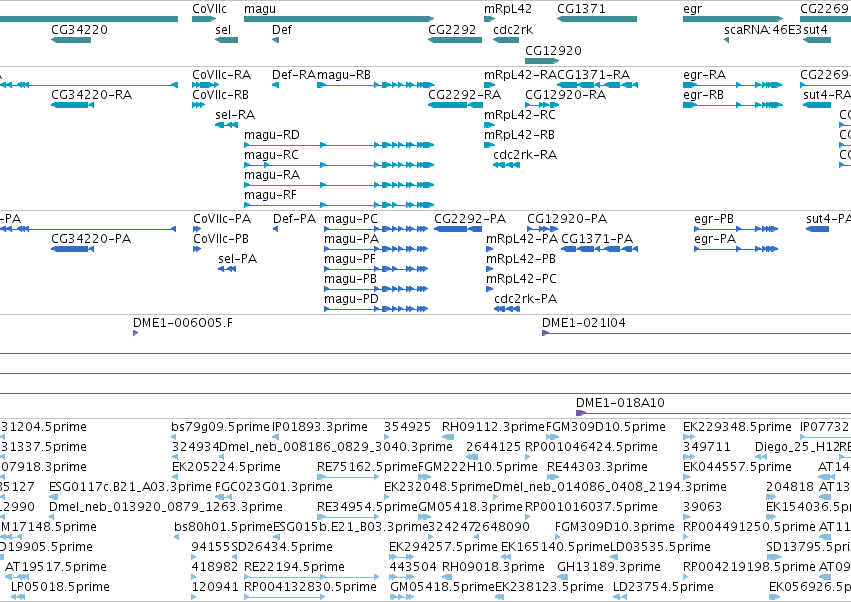Viewport: 851px width, 602px height.
Task: Click transcript magu-RC
Action: click(x=271, y=155)
